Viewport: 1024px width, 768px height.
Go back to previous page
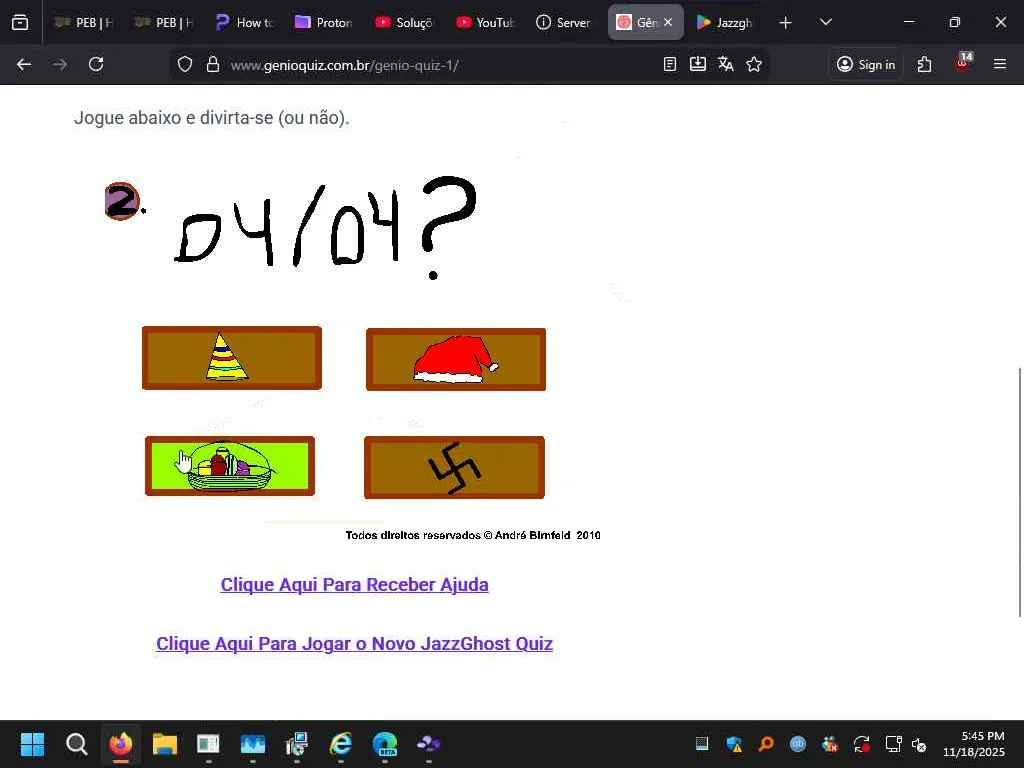[24, 64]
